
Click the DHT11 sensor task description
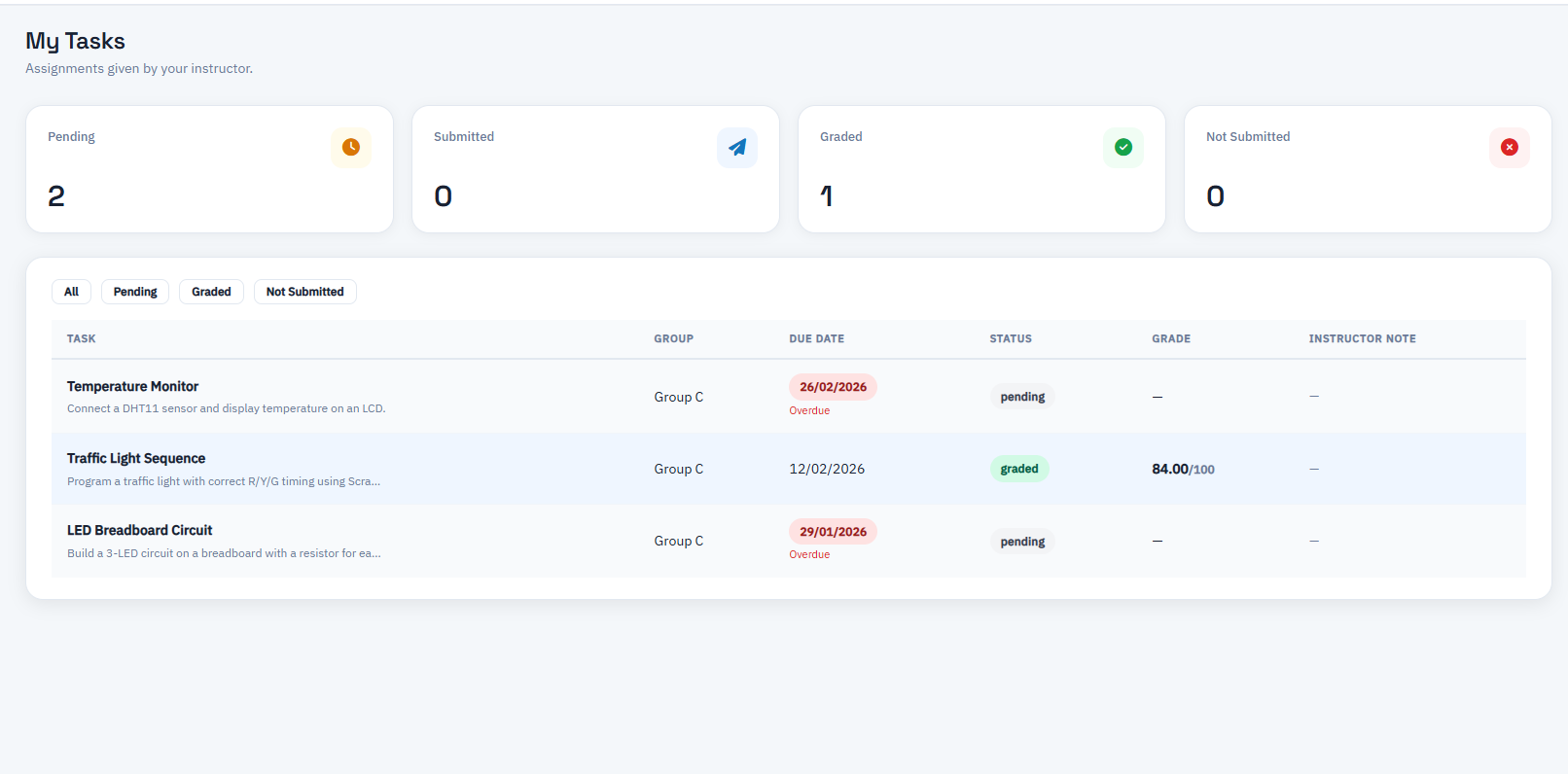pos(226,408)
